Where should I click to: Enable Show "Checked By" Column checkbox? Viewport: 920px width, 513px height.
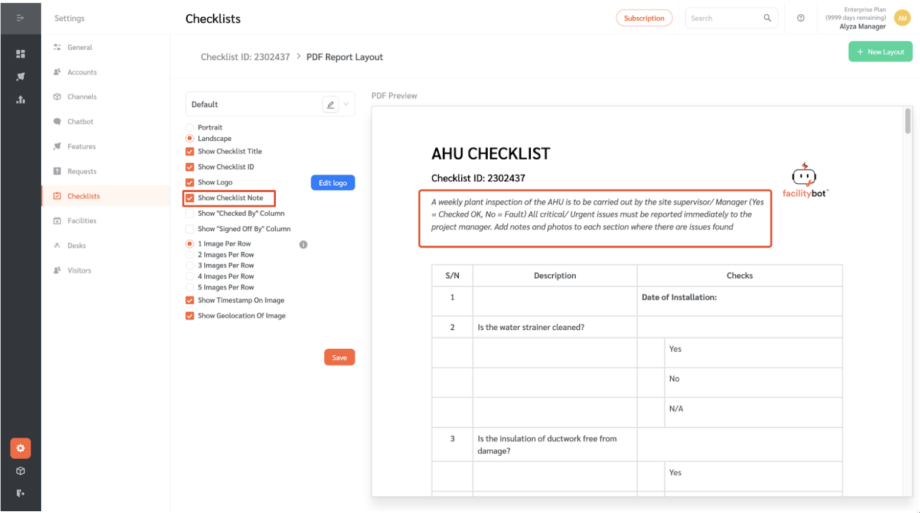pos(190,213)
